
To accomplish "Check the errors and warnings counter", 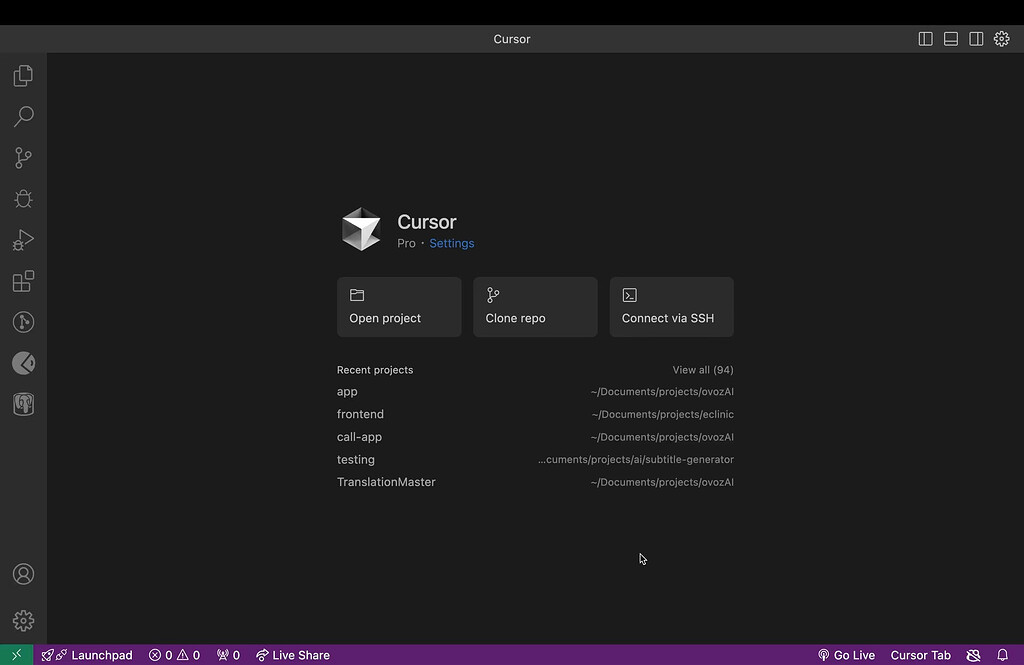I will tap(173, 655).
